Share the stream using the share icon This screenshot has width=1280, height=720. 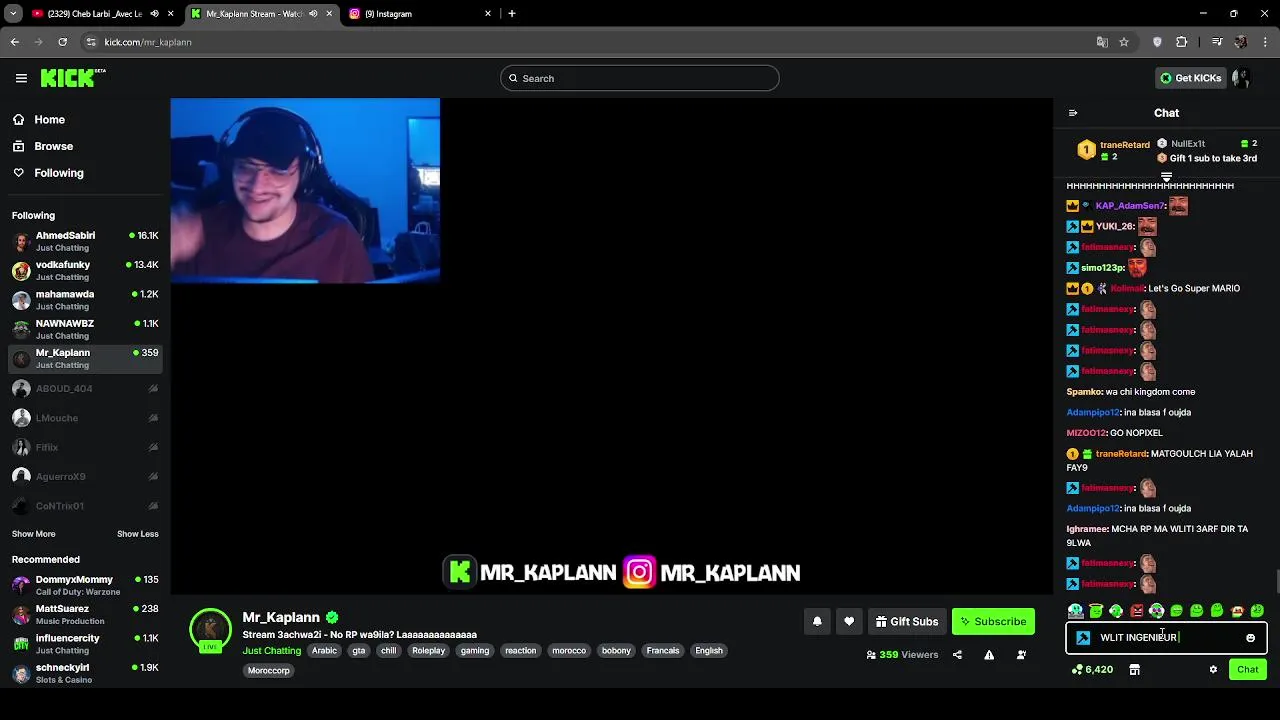[x=957, y=655]
